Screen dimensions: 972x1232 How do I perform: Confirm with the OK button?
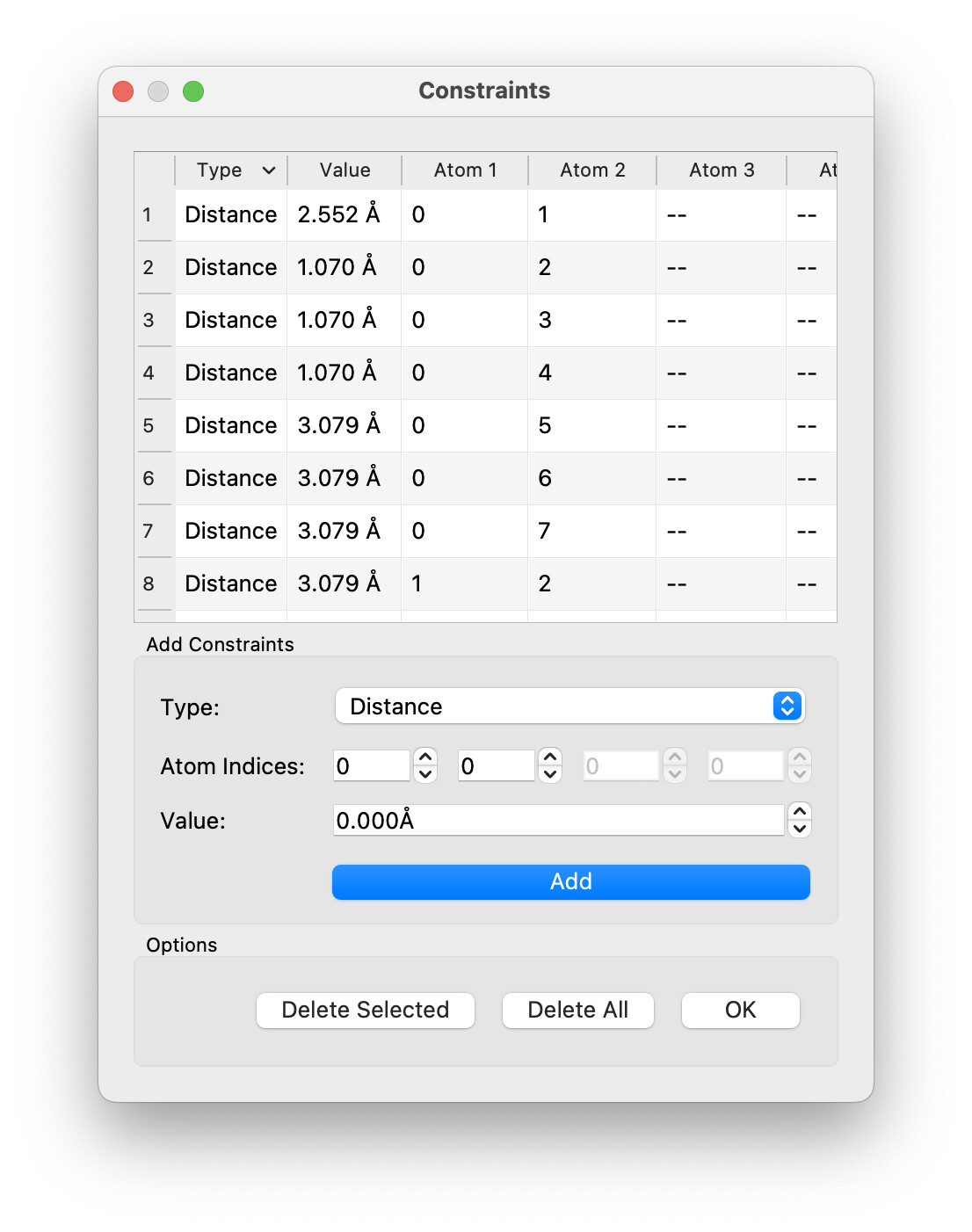[x=741, y=1010]
